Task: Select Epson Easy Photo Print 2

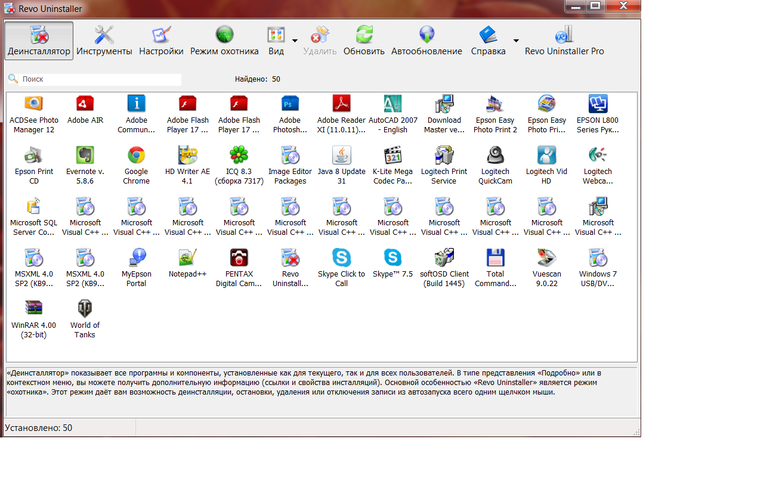Action: coord(495,114)
